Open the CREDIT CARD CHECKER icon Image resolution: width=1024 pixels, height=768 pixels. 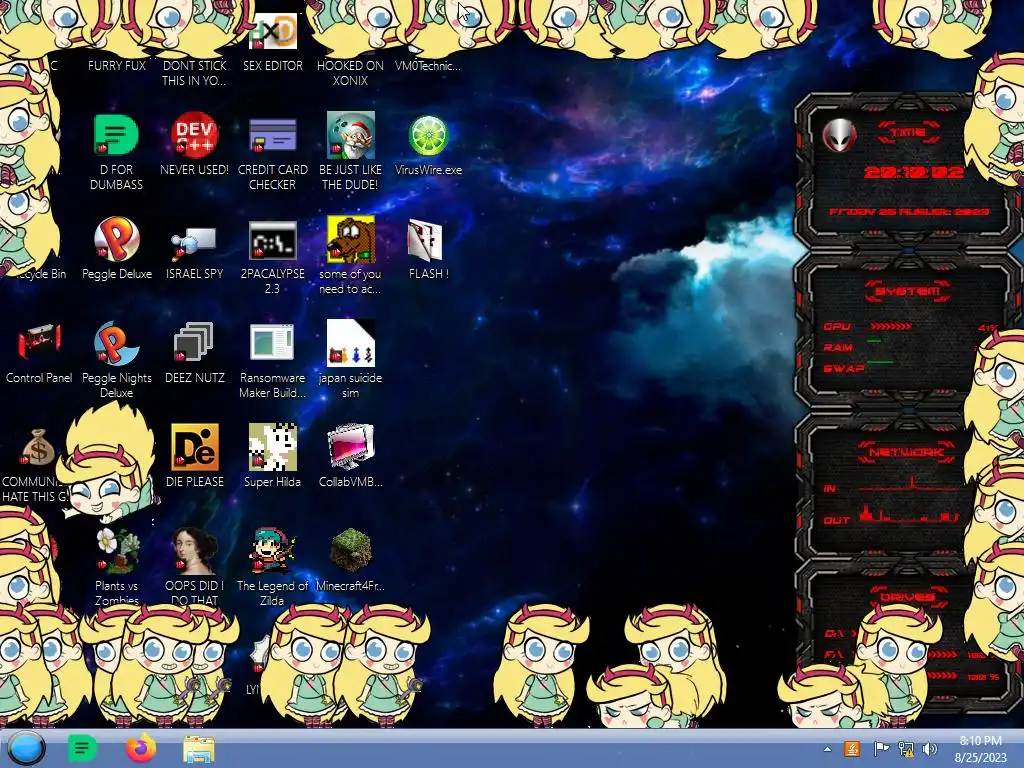point(273,135)
